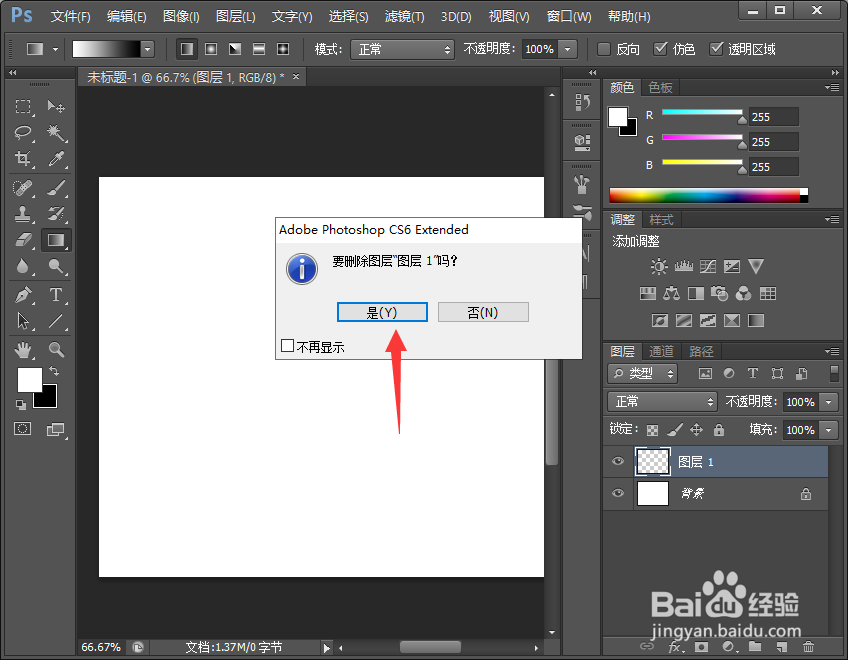Choose Reflected Gradient style
Screen dimensions: 848x660
click(x=259, y=49)
